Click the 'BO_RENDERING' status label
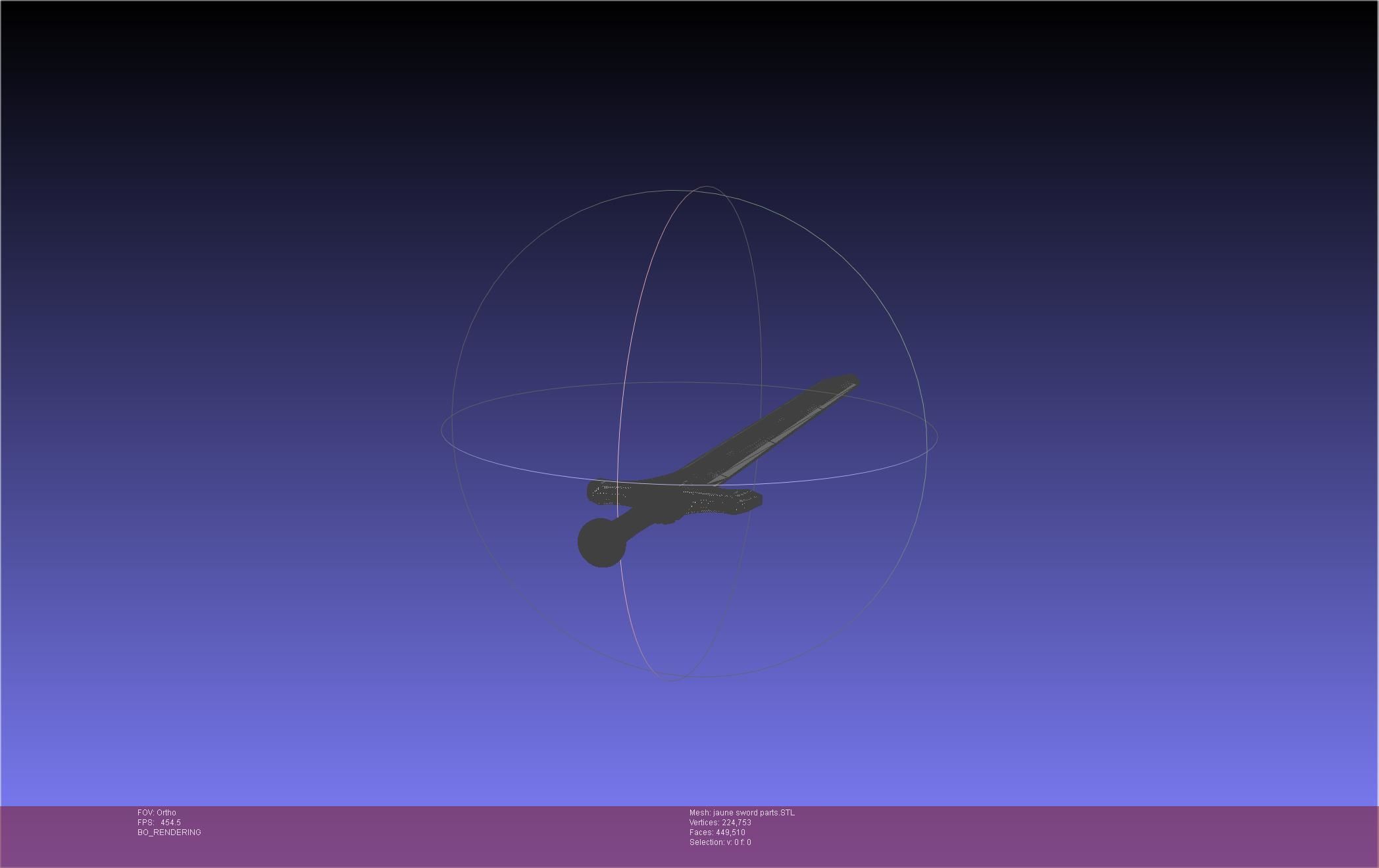 coord(169,832)
